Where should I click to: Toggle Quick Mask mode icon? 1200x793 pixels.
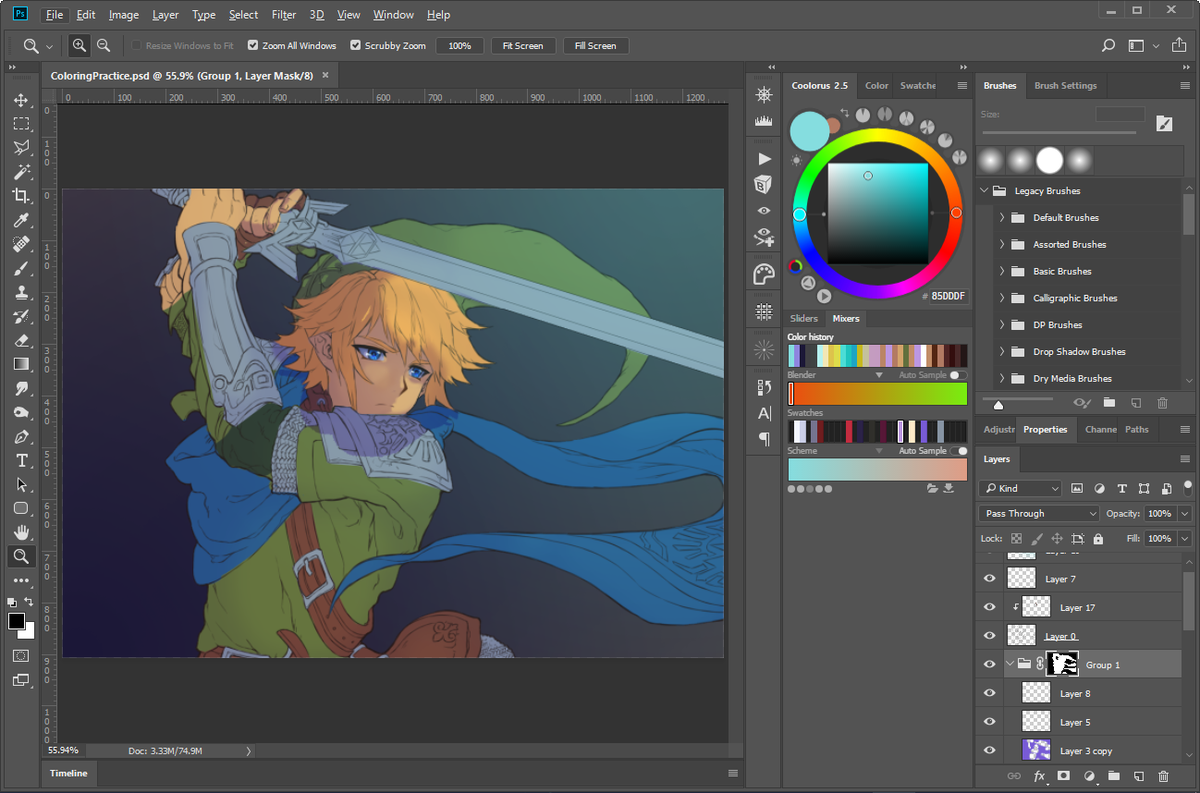coord(21,656)
